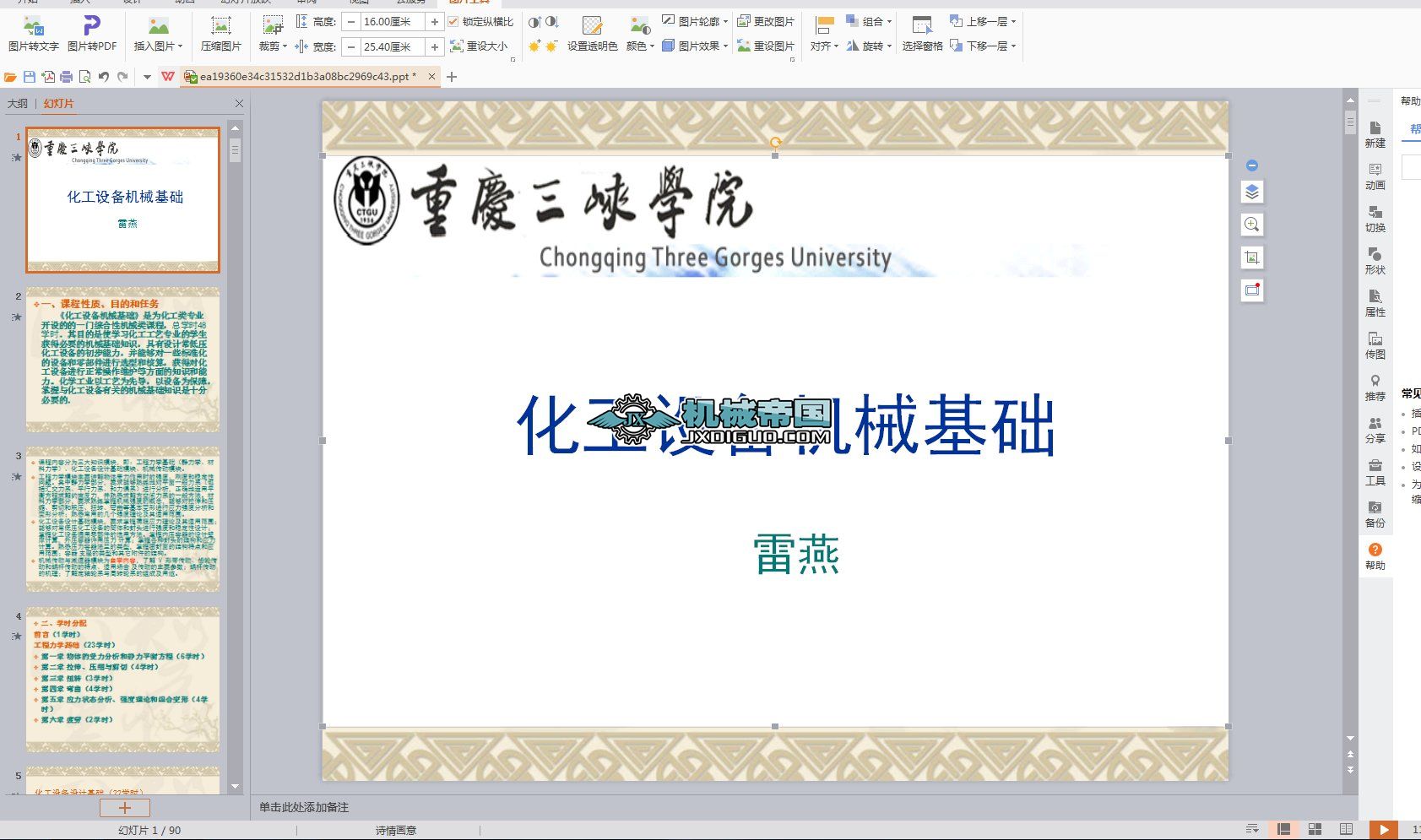1421x840 pixels.
Task: Expand the quick access toolbar customize arrow
Action: coord(147,77)
